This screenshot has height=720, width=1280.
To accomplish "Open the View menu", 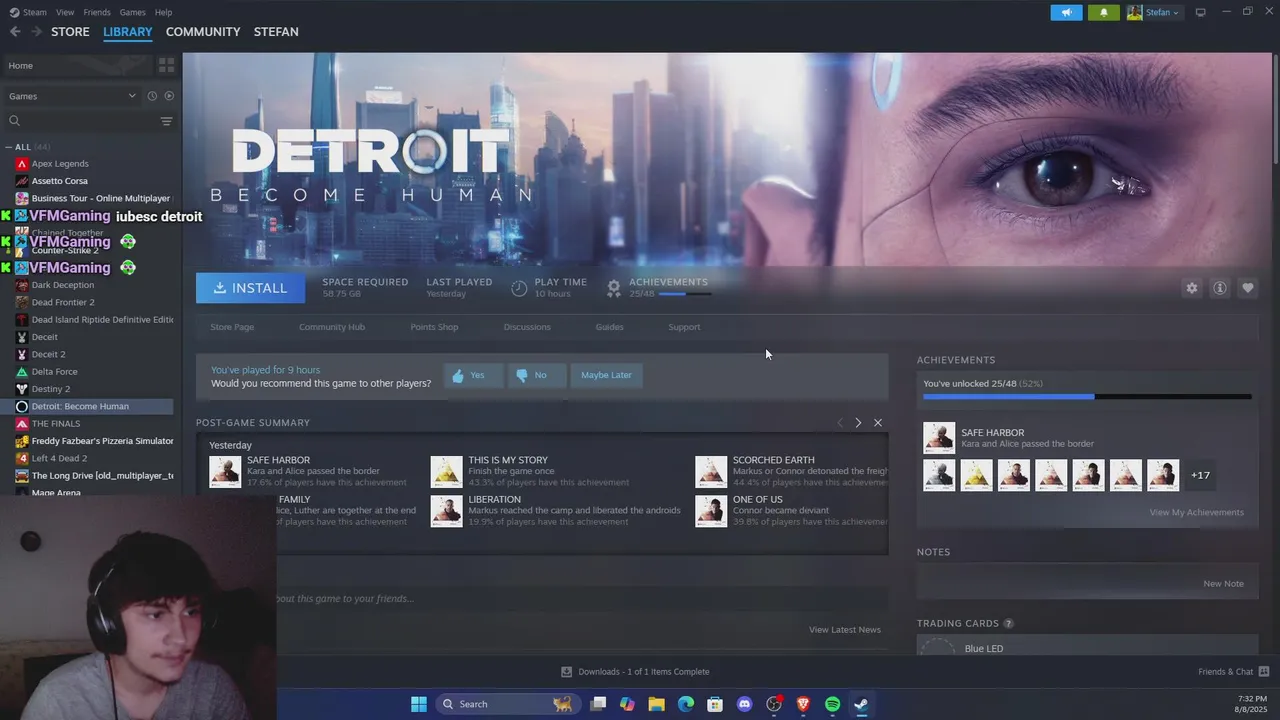I will [x=65, y=12].
